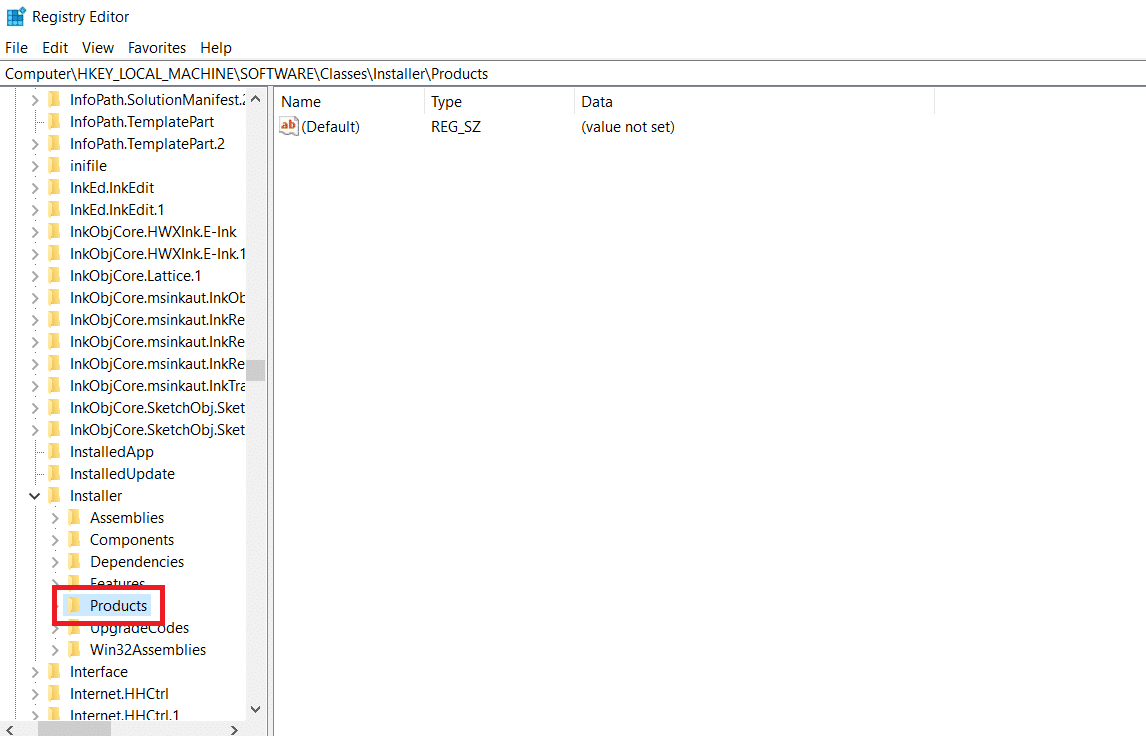Screen dimensions: 1146x736
Task: Click the Dependencies folder icon
Action: pos(75,561)
